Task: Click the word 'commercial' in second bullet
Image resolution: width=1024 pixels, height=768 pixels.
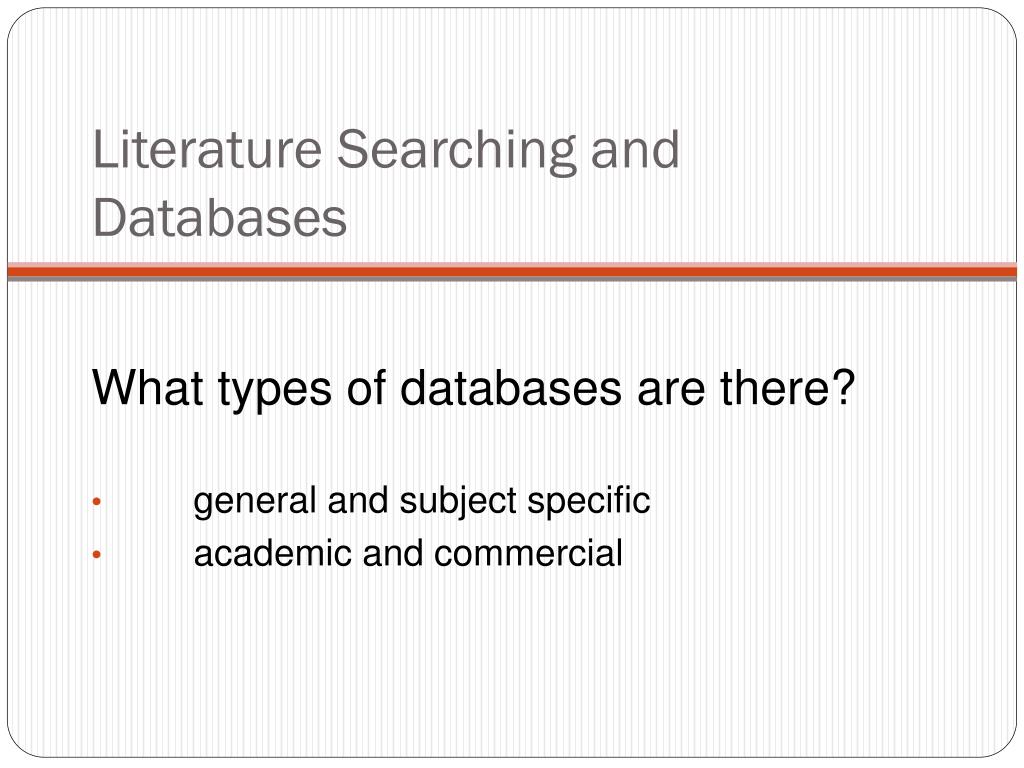Action: (528, 553)
